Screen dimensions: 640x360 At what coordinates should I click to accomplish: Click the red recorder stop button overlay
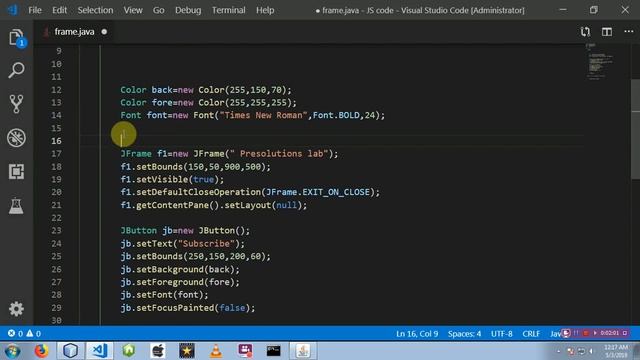click(586, 333)
